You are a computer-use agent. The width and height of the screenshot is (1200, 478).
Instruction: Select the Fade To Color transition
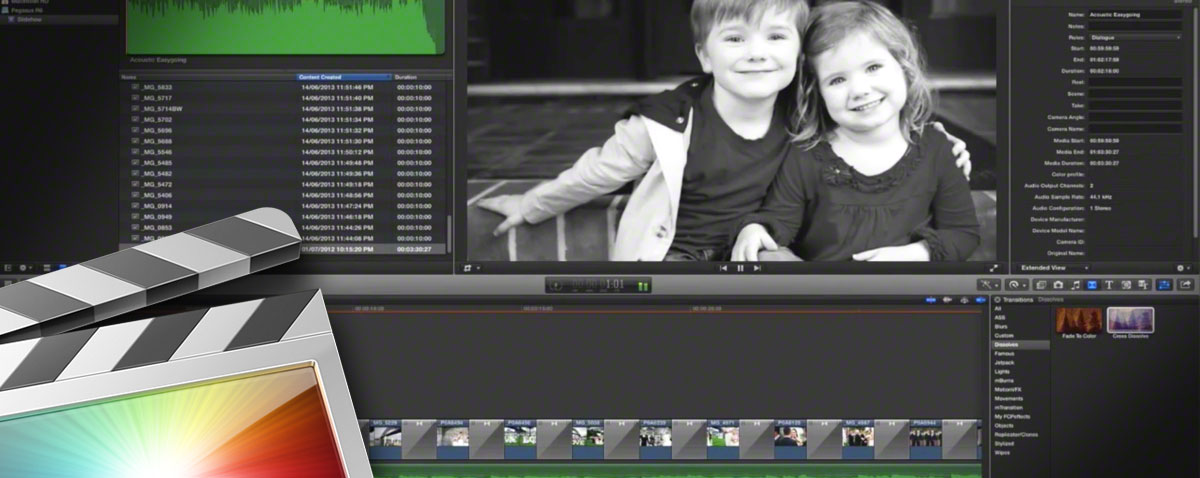[x=1078, y=322]
